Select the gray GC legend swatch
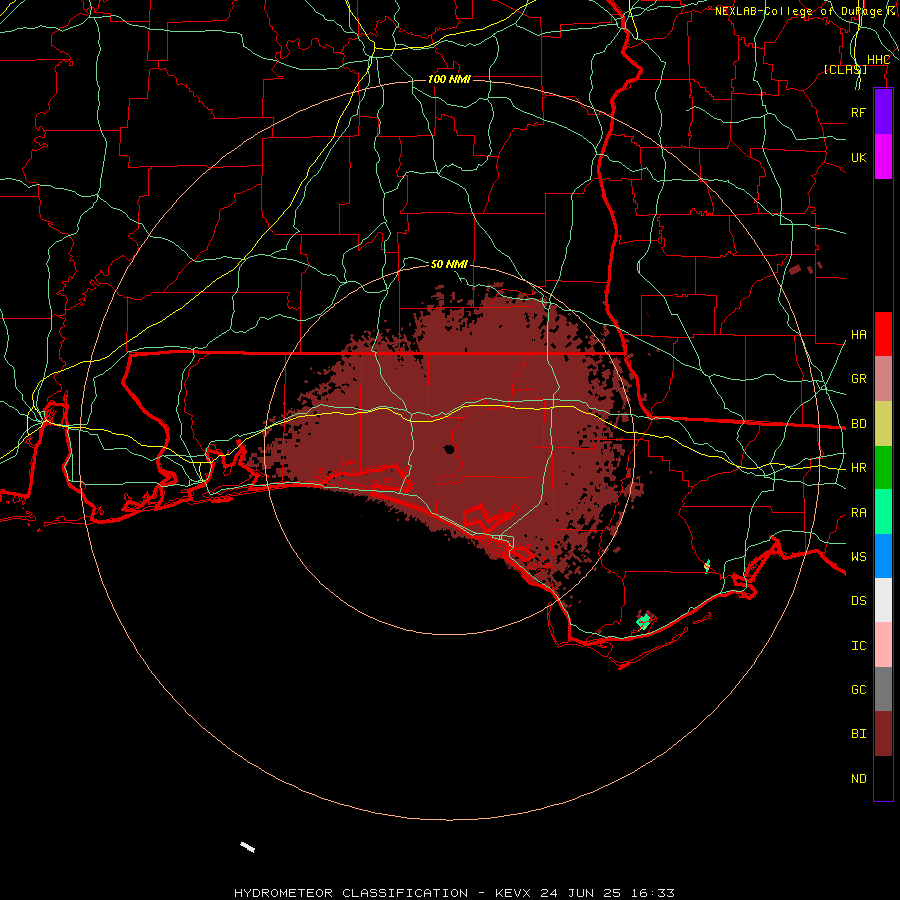This screenshot has width=900, height=900. (883, 689)
